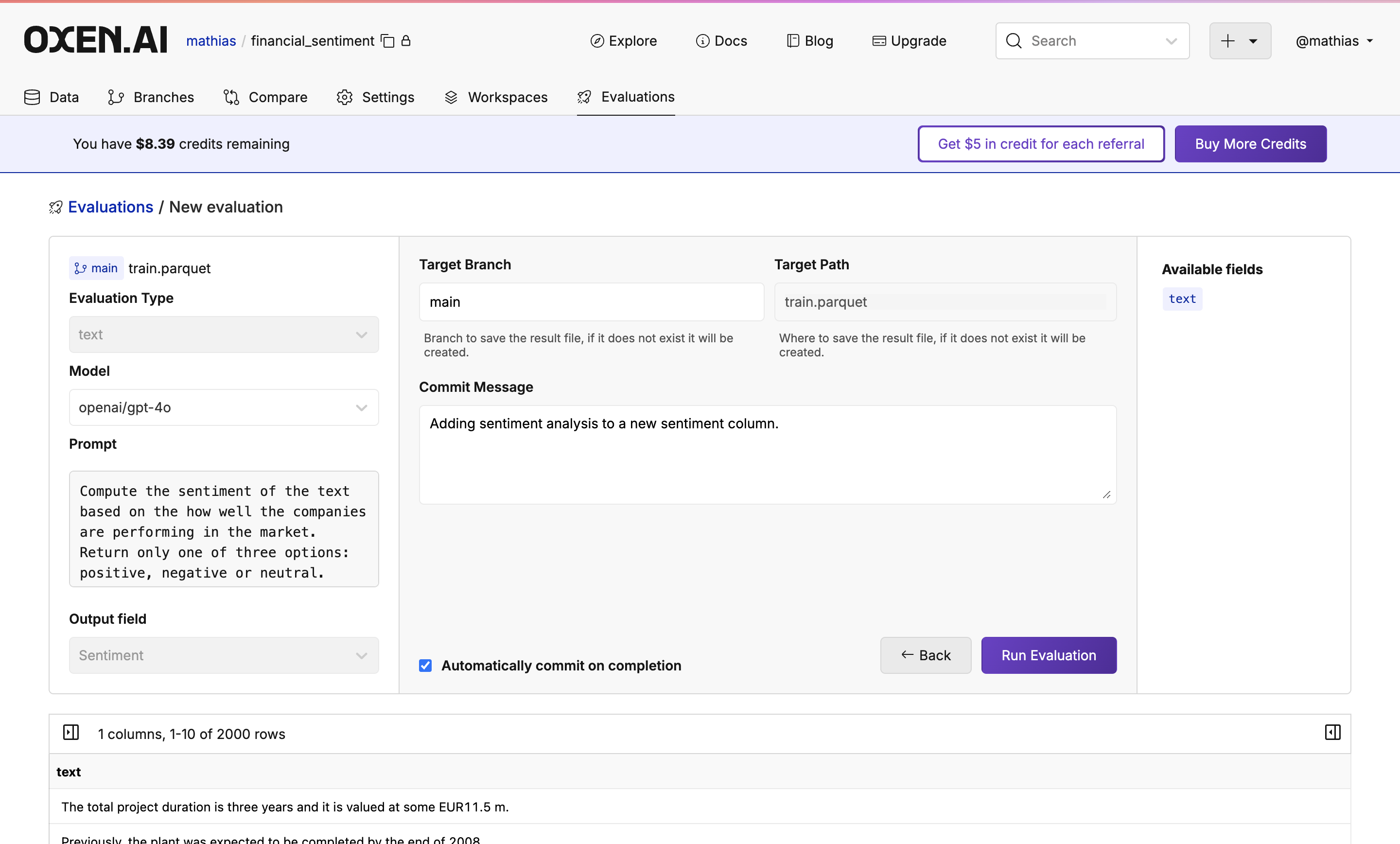Click the Oxen.AI logo
Viewport: 1400px width, 844px height.
coord(95,39)
